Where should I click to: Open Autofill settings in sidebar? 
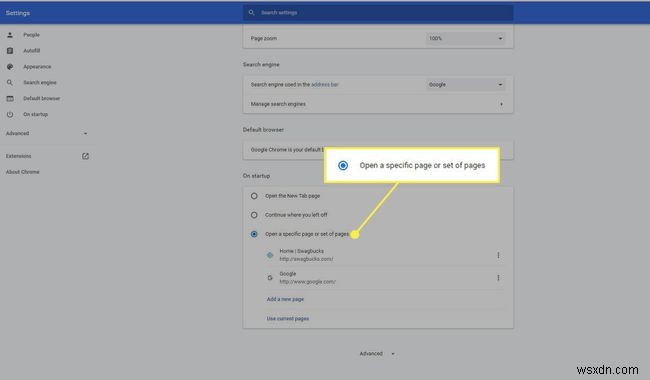(x=32, y=51)
